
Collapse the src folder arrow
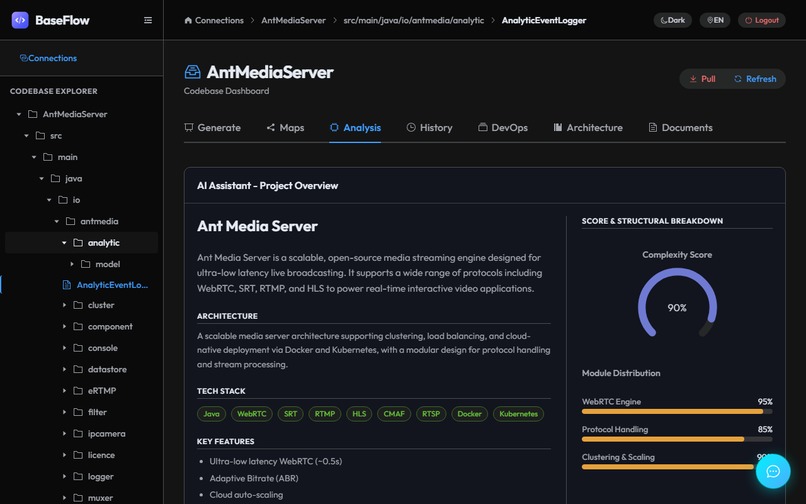tap(27, 136)
